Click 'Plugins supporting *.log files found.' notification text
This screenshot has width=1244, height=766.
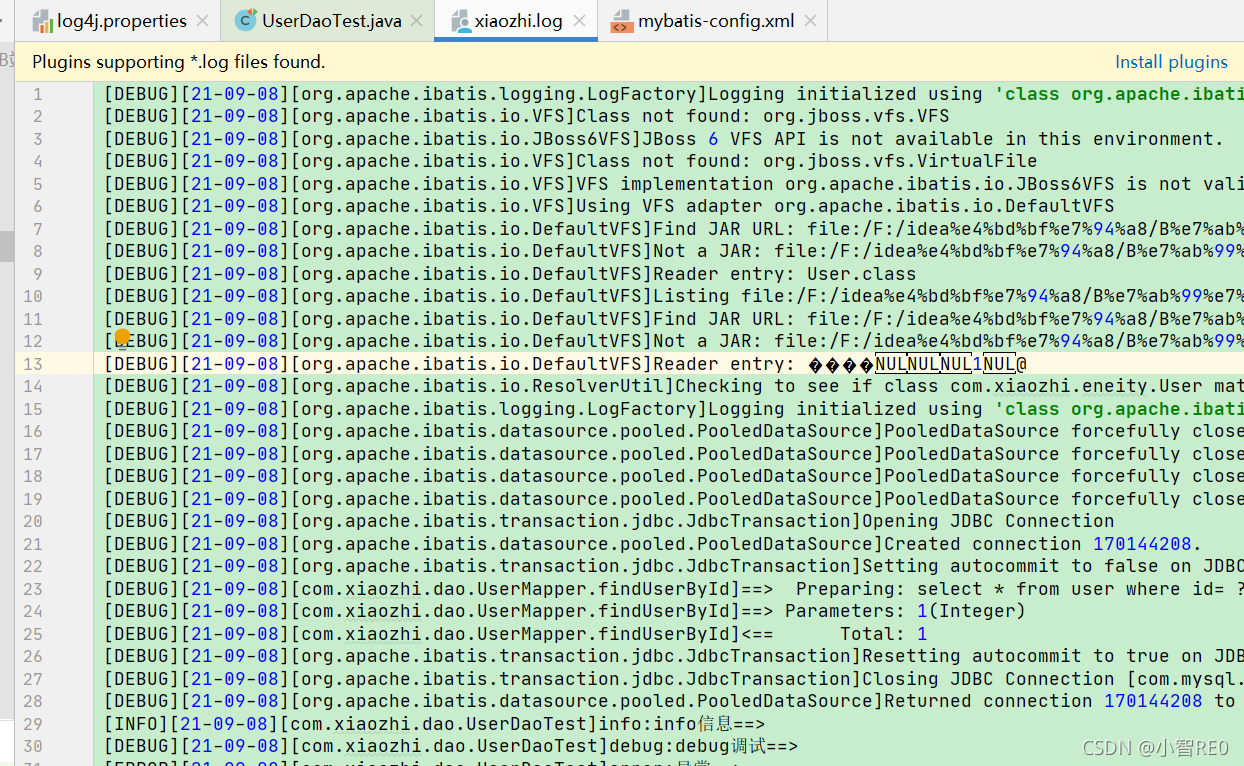click(179, 62)
